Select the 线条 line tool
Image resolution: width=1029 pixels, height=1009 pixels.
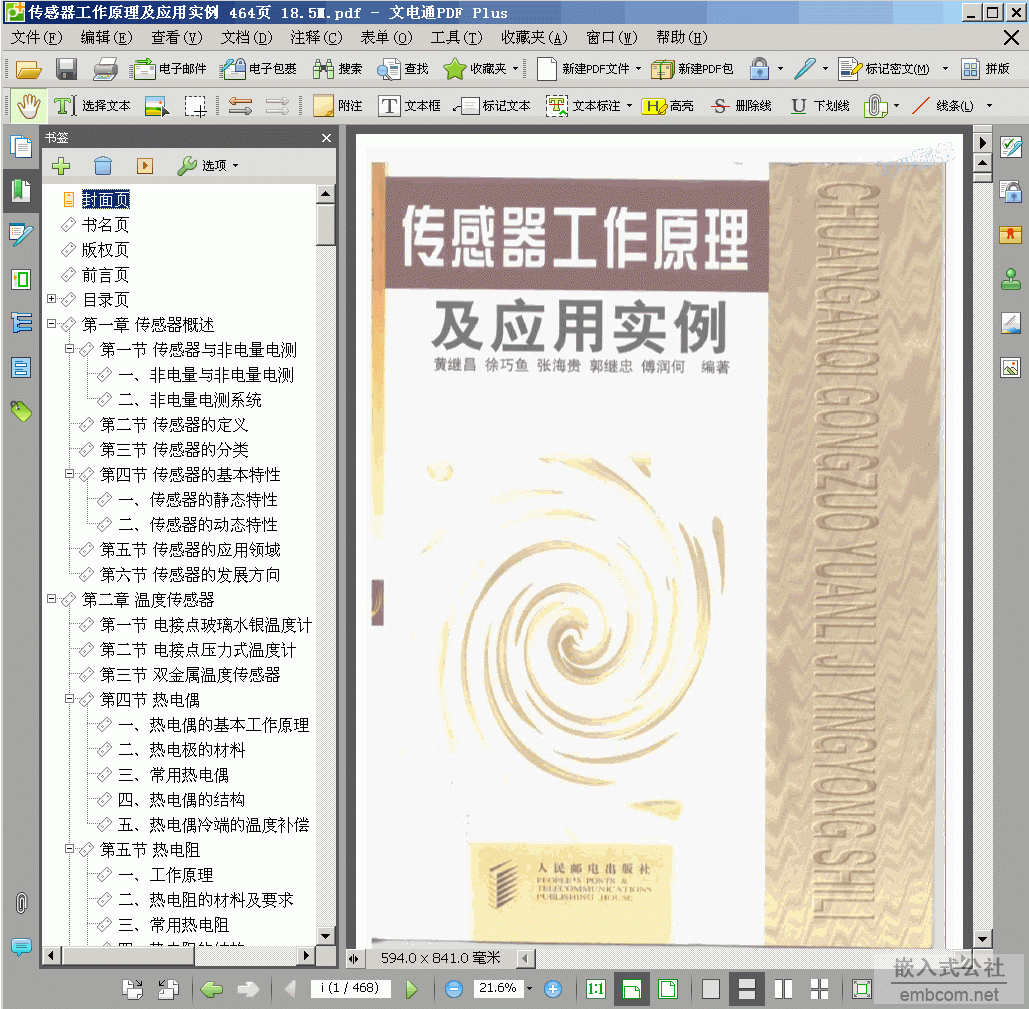(x=942, y=106)
